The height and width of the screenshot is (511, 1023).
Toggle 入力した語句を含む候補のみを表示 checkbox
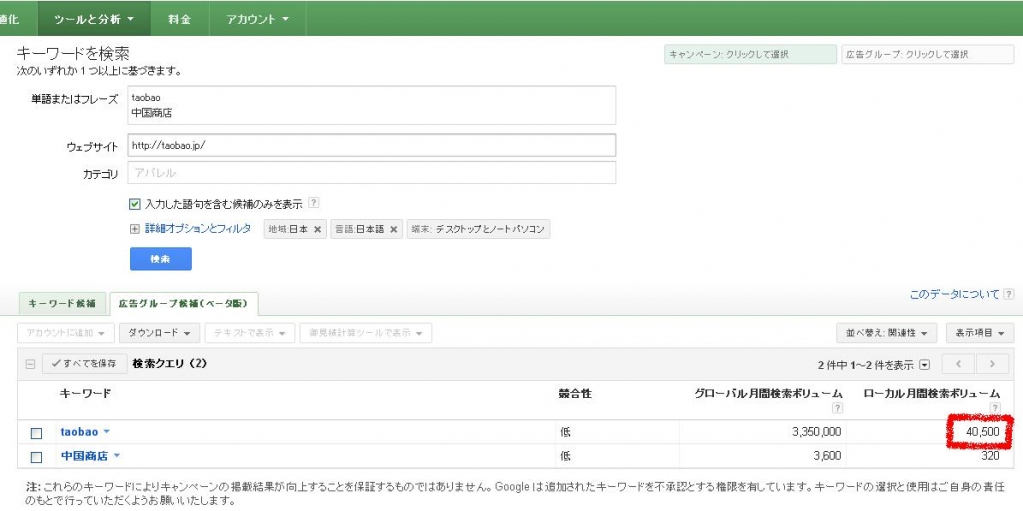(x=135, y=204)
